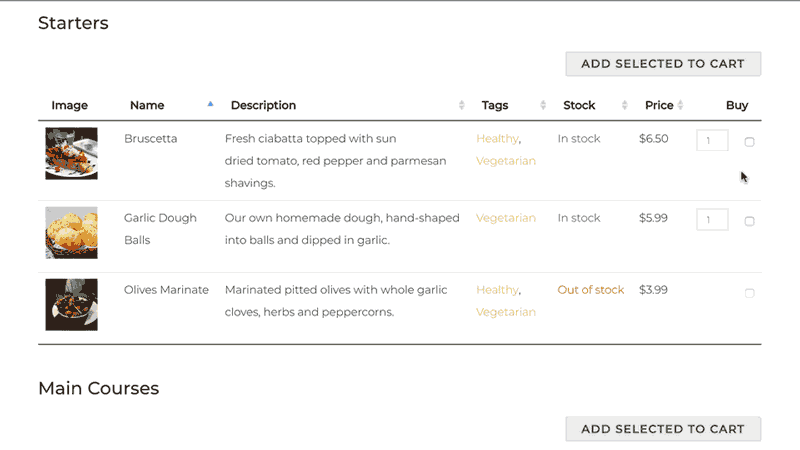Image resolution: width=800 pixels, height=450 pixels.
Task: Click Olives Marinate Vegetarian tag link
Action: (506, 312)
